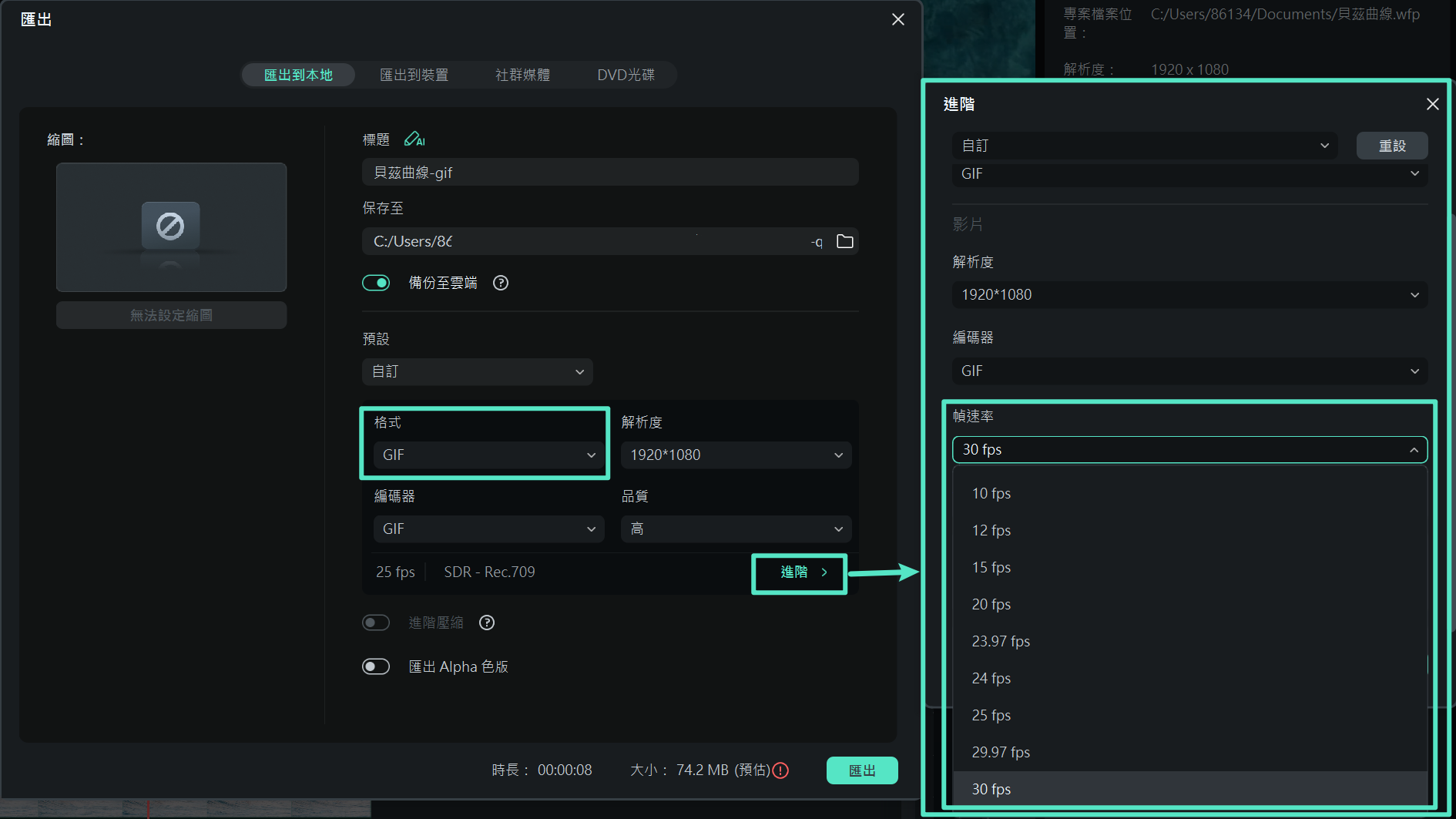This screenshot has height=819, width=1456.
Task: Toggle the 進階壓縮 switch
Action: tap(376, 623)
